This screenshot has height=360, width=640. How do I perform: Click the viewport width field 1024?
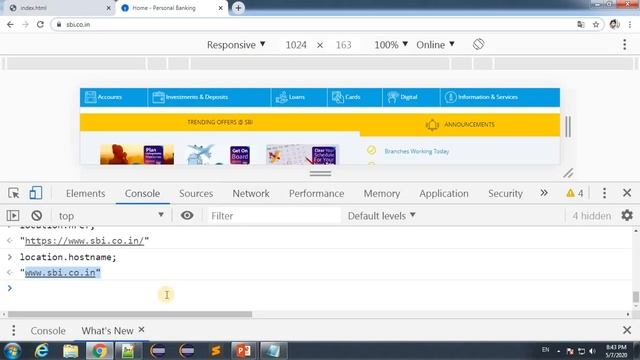296,45
